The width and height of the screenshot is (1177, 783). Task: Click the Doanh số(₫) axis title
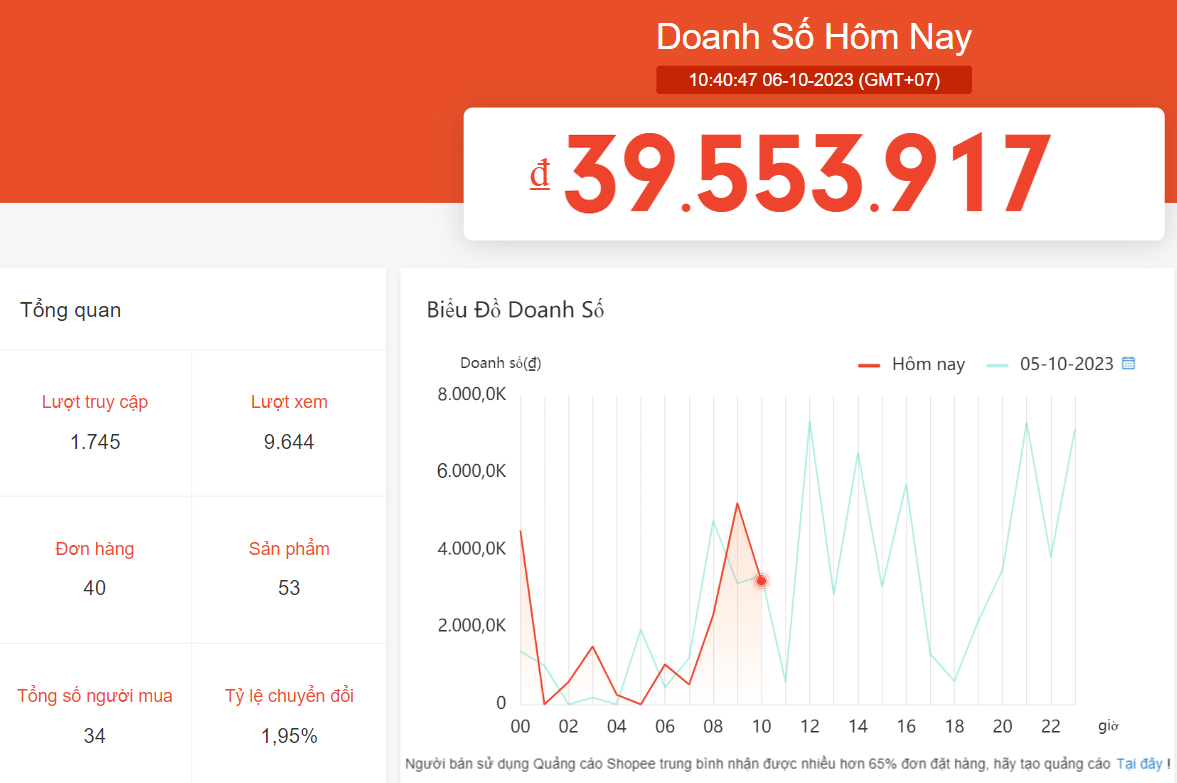pos(501,363)
